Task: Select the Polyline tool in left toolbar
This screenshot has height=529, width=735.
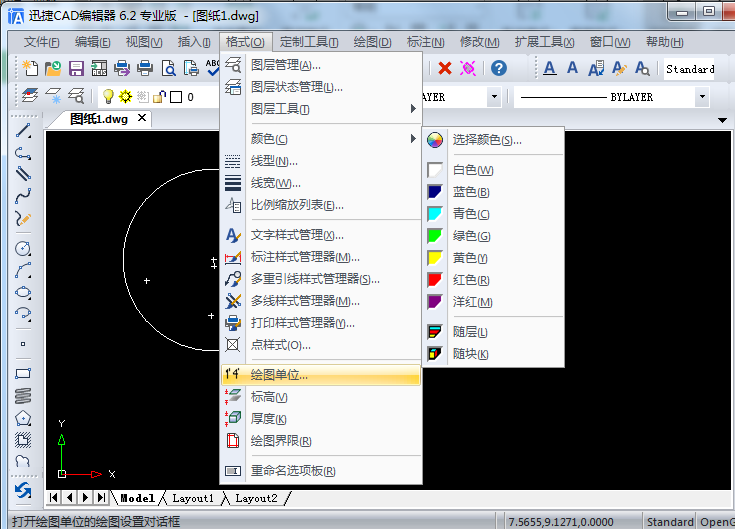Action: click(23, 153)
